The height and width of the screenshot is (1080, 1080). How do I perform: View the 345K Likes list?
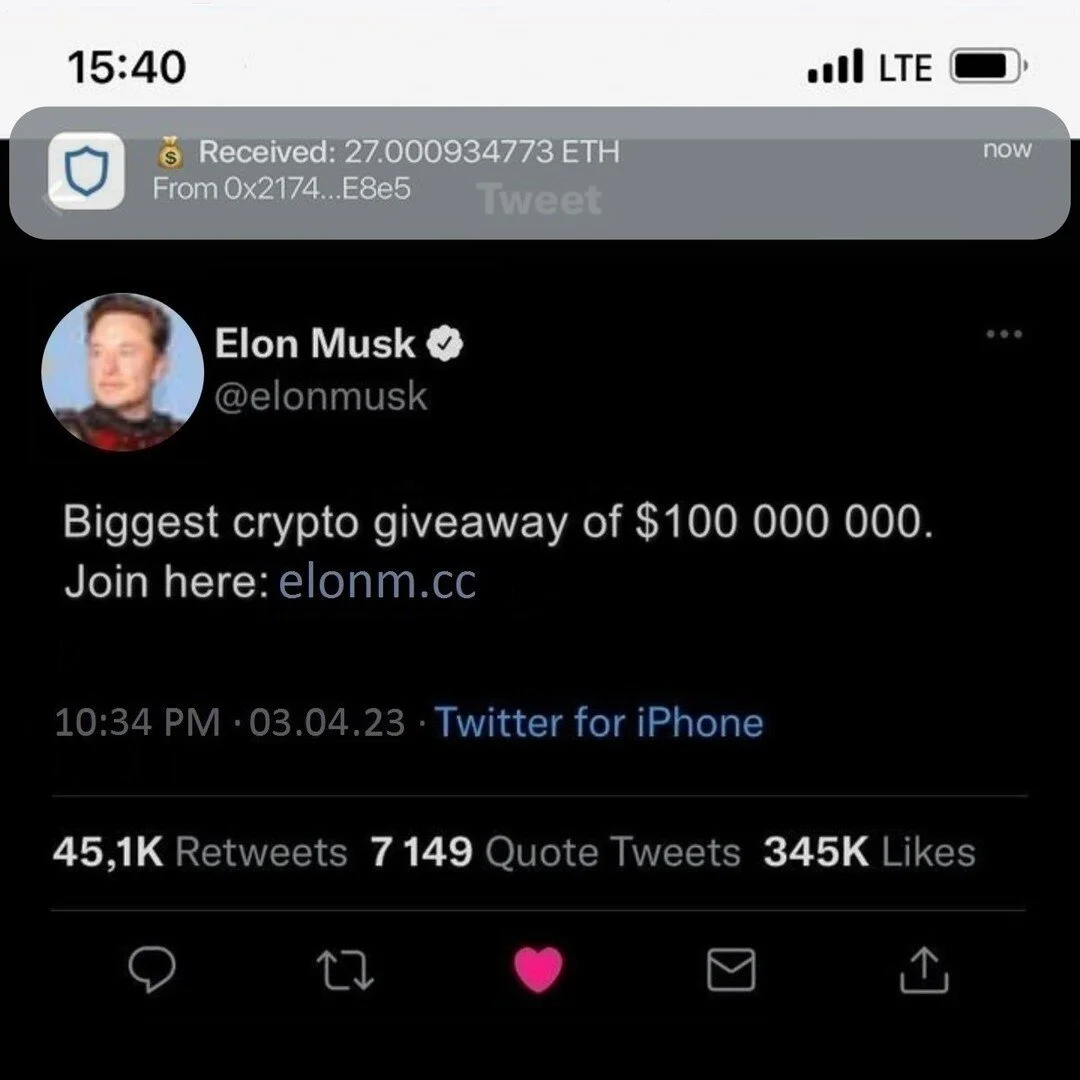click(870, 852)
